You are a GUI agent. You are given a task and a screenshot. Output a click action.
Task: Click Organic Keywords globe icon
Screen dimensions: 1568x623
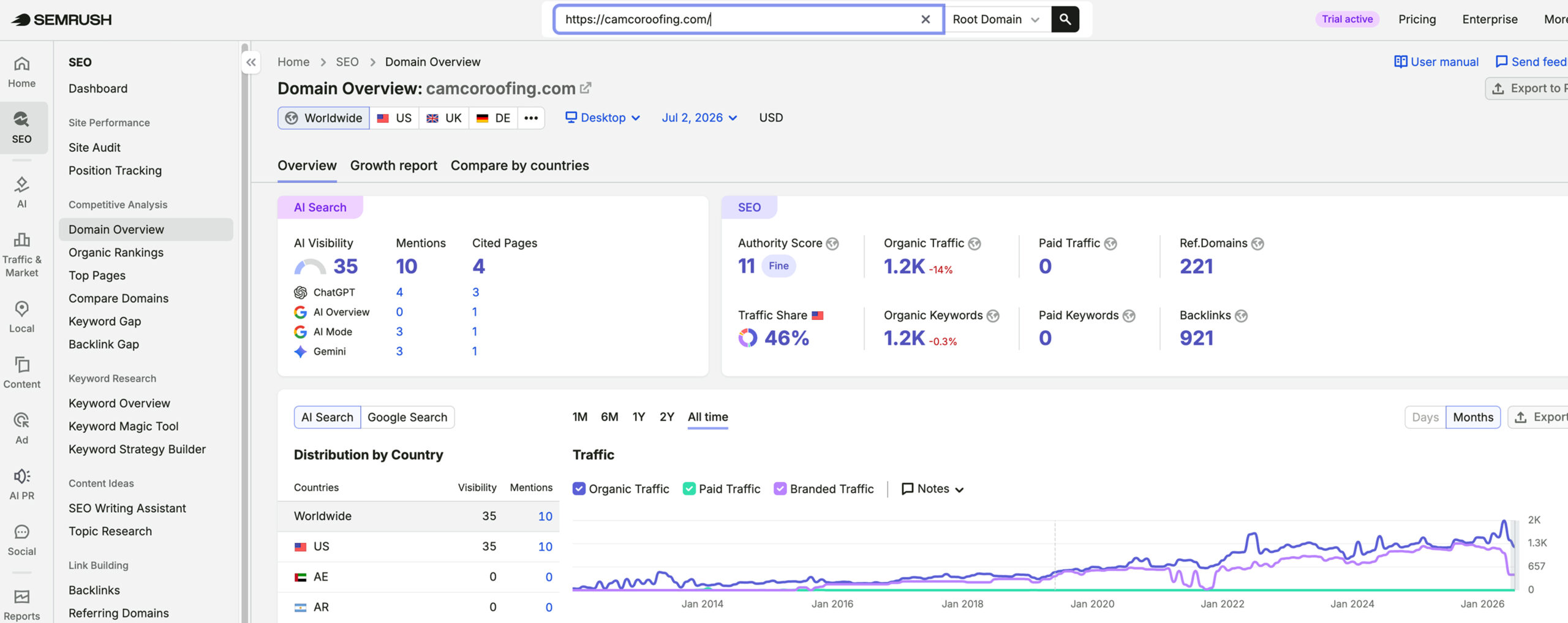[993, 315]
